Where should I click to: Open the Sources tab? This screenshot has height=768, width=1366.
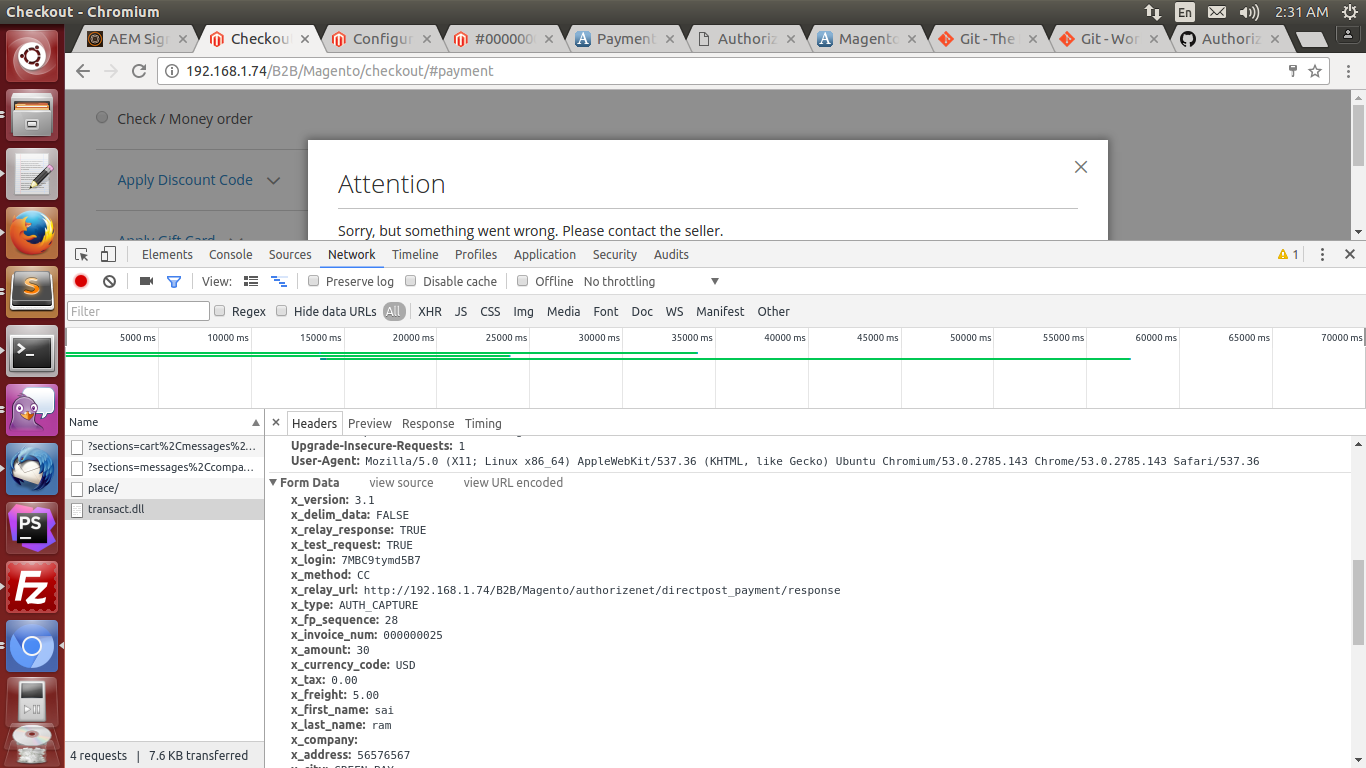tap(290, 255)
